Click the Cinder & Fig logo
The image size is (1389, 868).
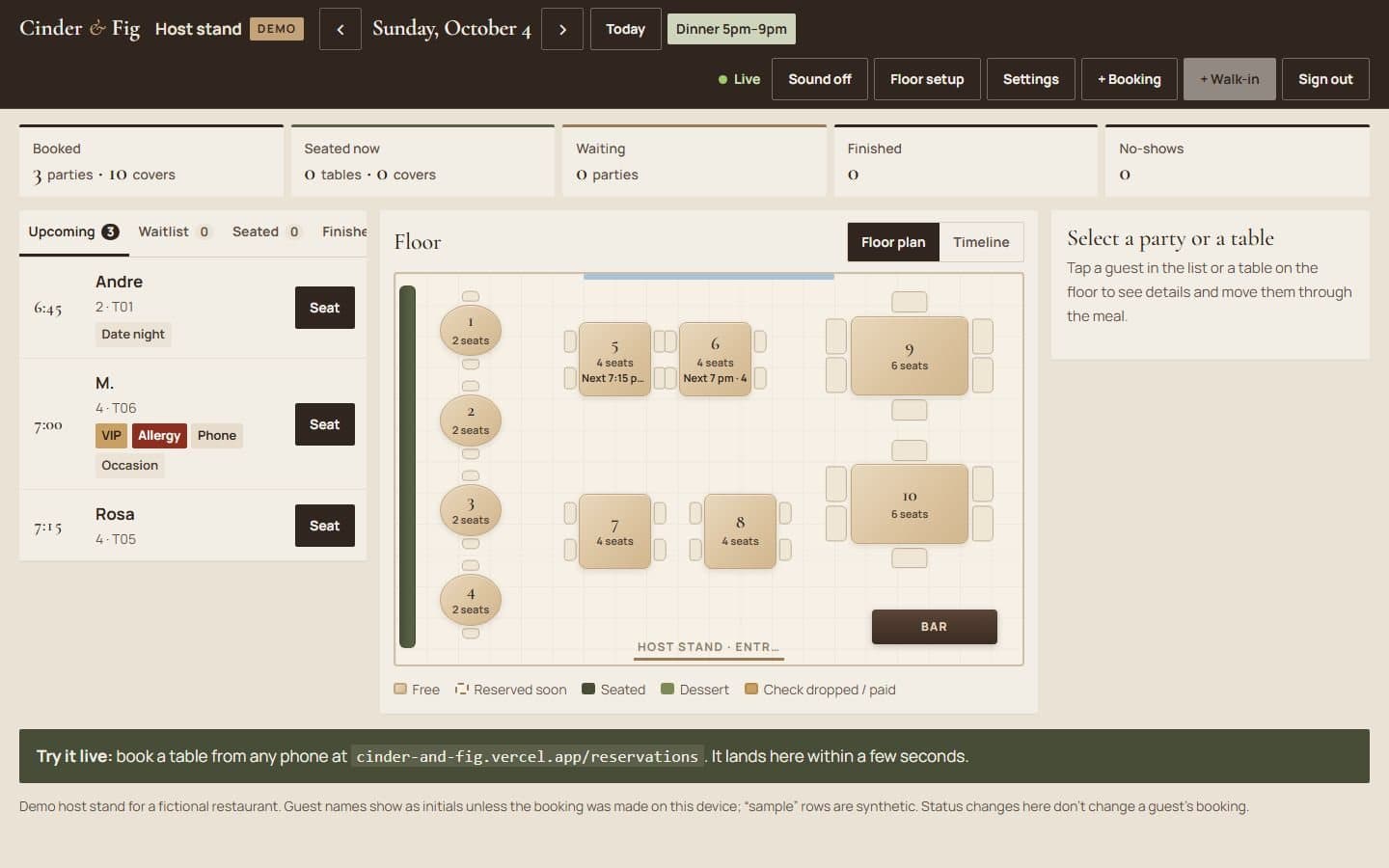[x=80, y=29]
